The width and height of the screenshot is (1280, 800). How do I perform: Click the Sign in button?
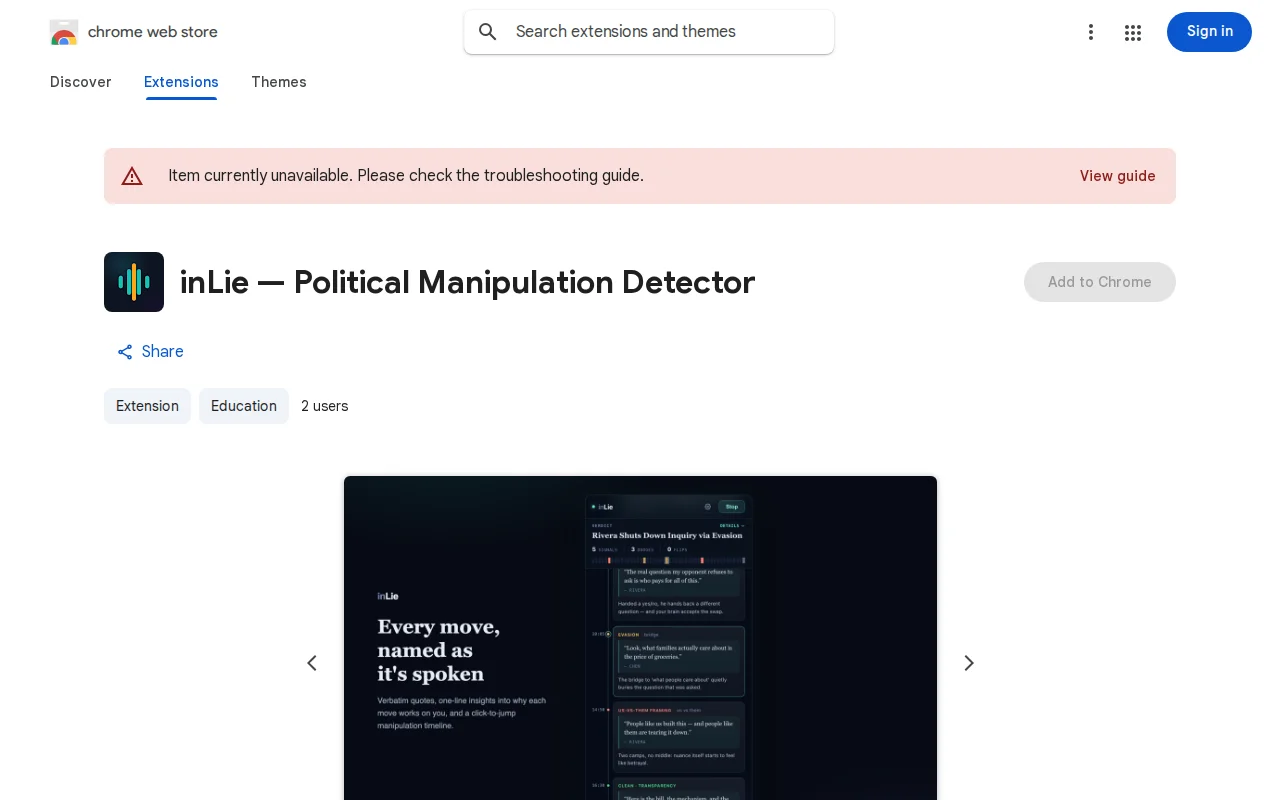[1209, 32]
